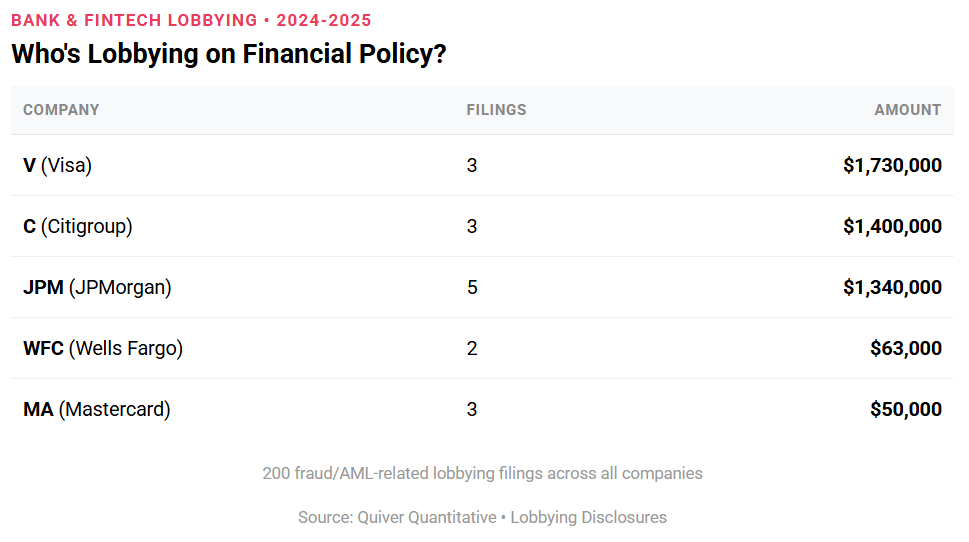Image resolution: width=969 pixels, height=542 pixels.
Task: Click Wells Fargo's filings count of 2
Action: [x=472, y=348]
